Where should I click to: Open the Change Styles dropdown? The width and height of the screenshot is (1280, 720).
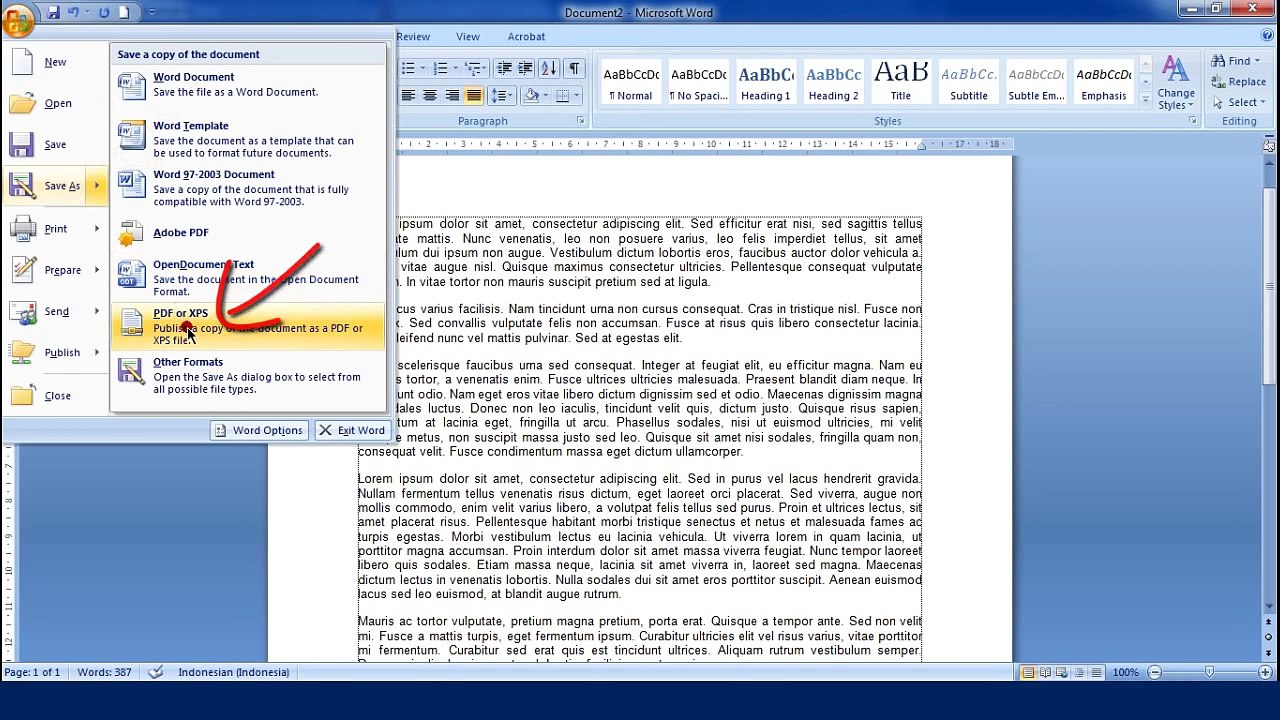click(x=1176, y=84)
